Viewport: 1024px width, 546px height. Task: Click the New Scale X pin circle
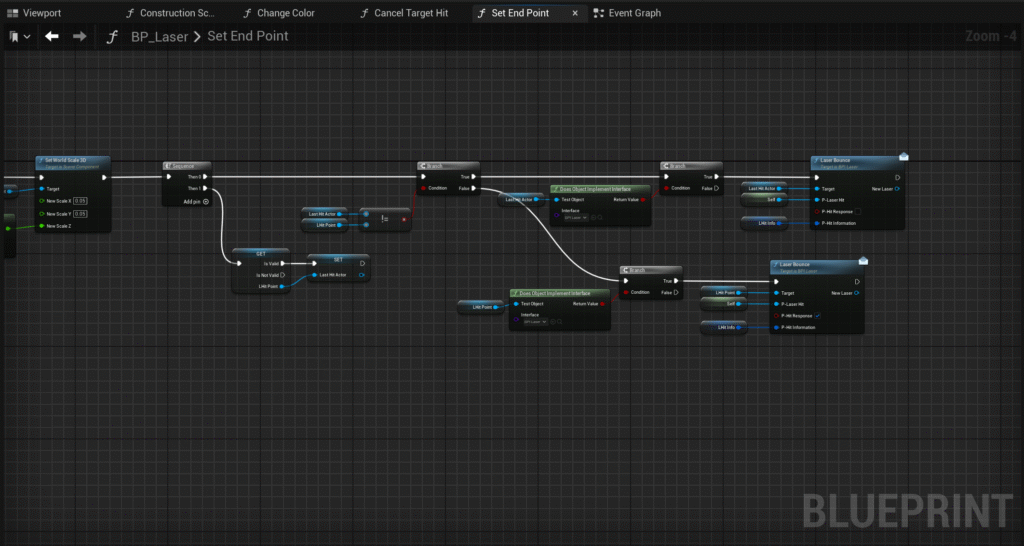[42, 201]
